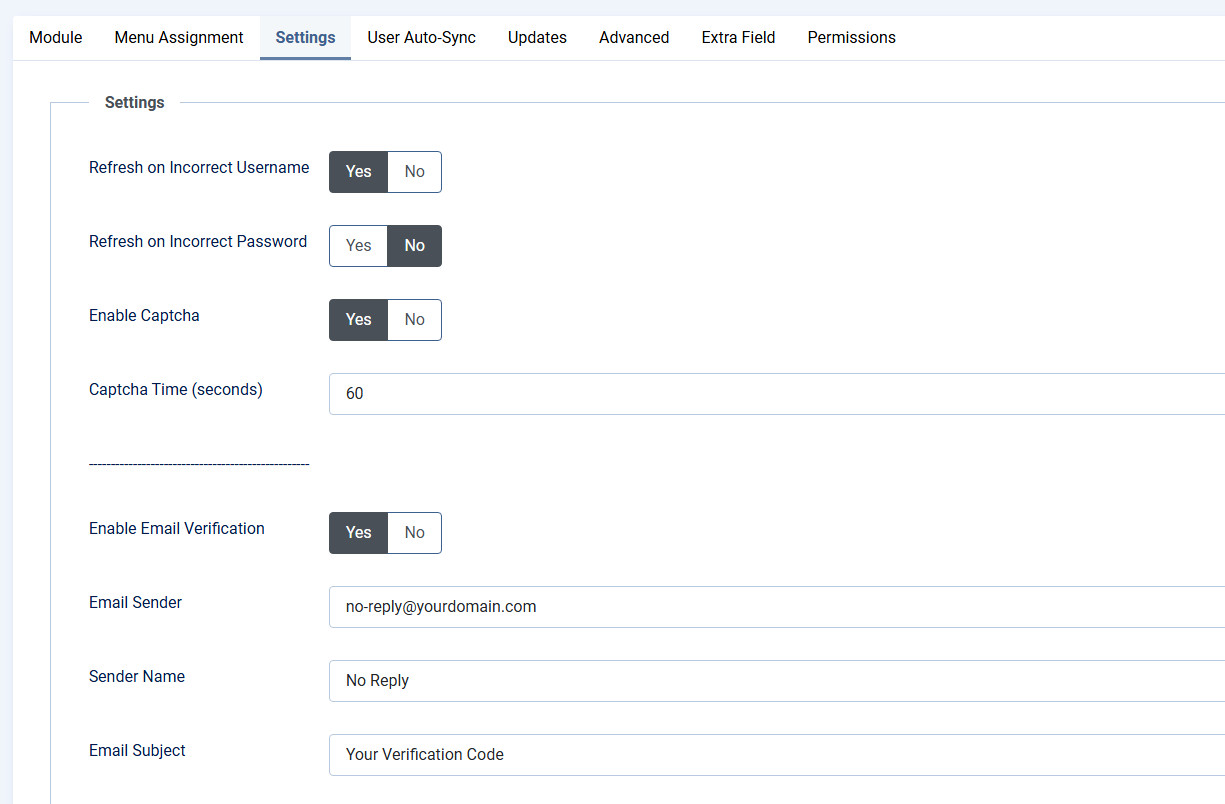
Task: Open the Updates tab
Action: tap(537, 38)
